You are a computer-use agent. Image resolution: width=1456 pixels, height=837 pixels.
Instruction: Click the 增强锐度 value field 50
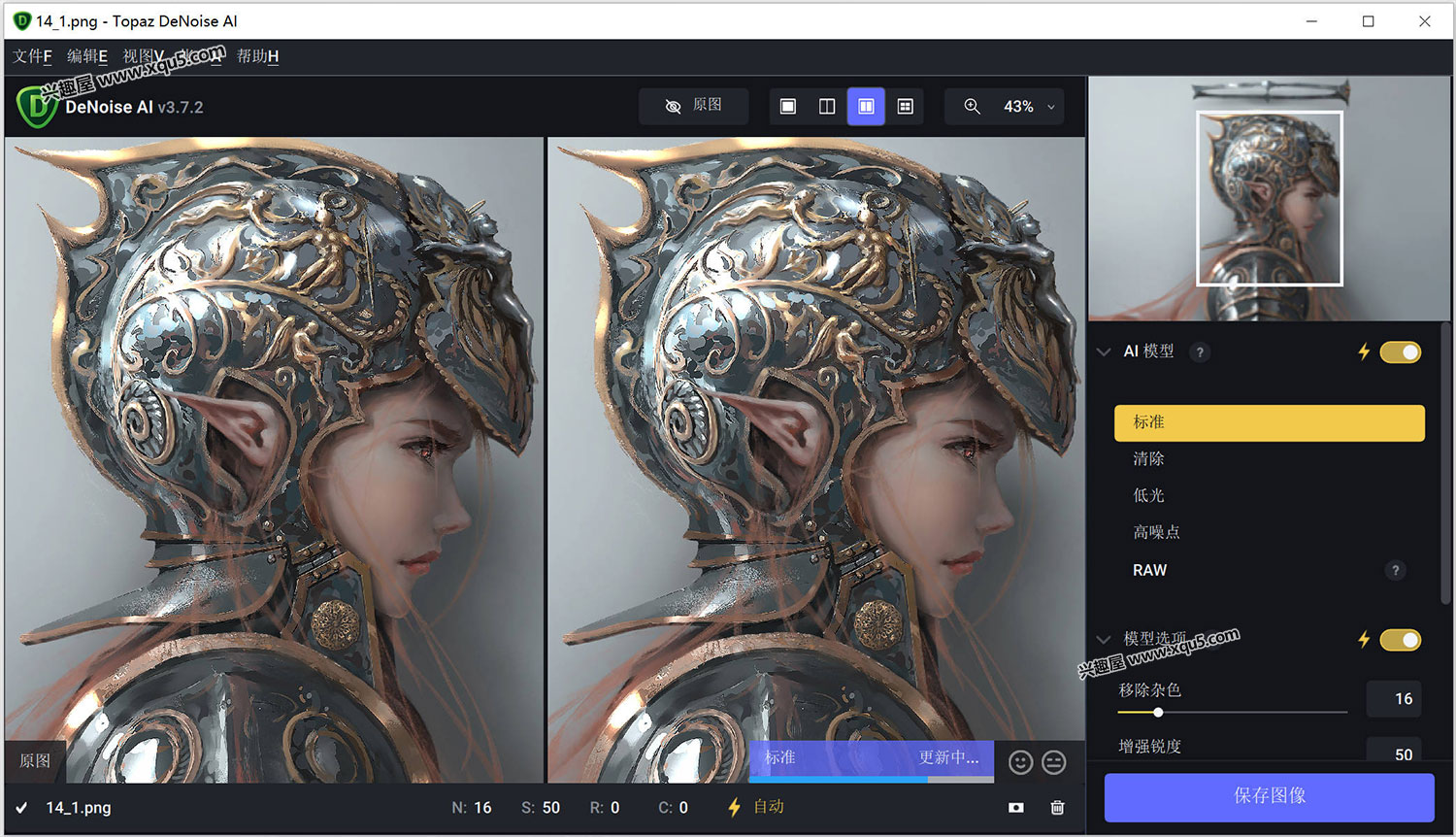1394,750
